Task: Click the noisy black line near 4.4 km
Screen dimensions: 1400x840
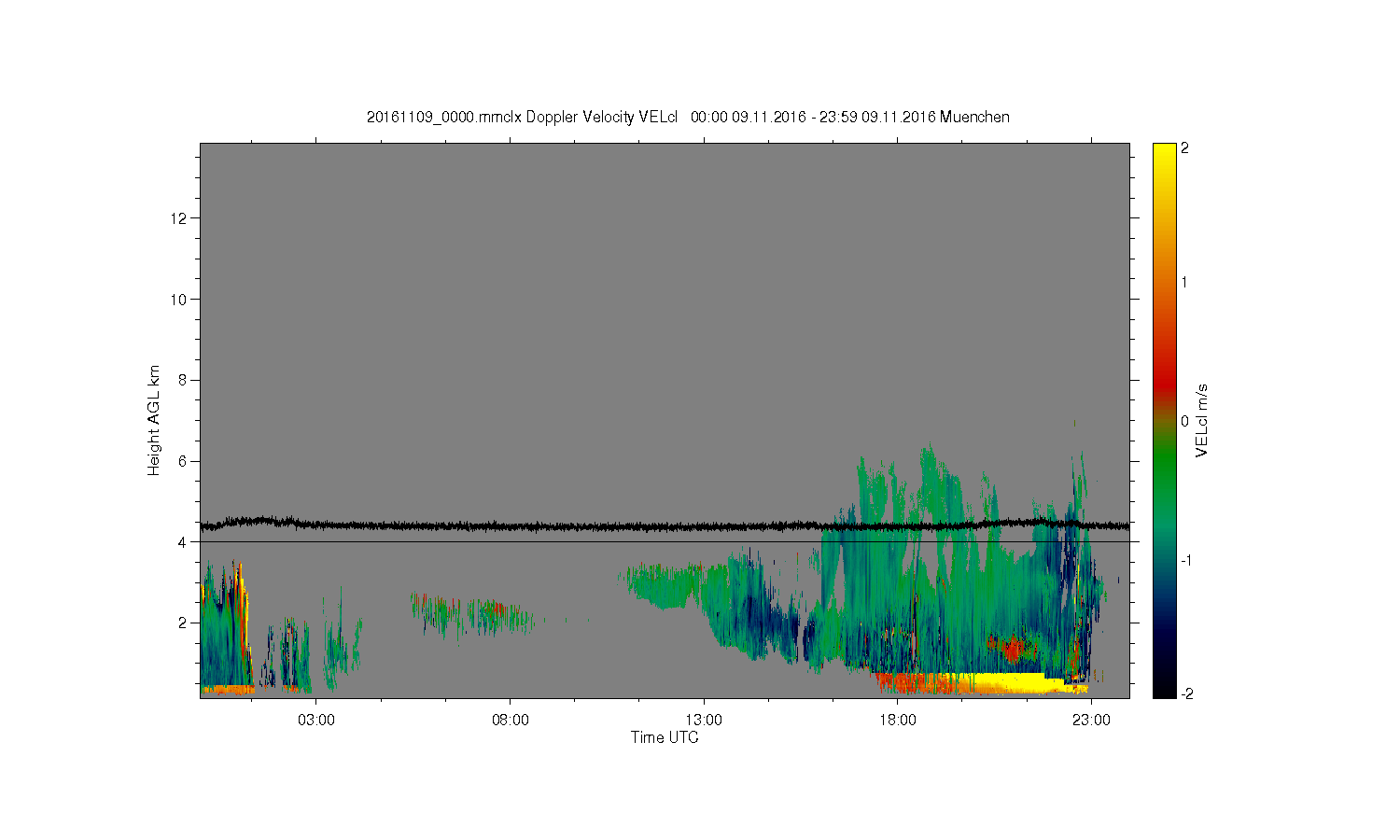Action: tap(665, 525)
